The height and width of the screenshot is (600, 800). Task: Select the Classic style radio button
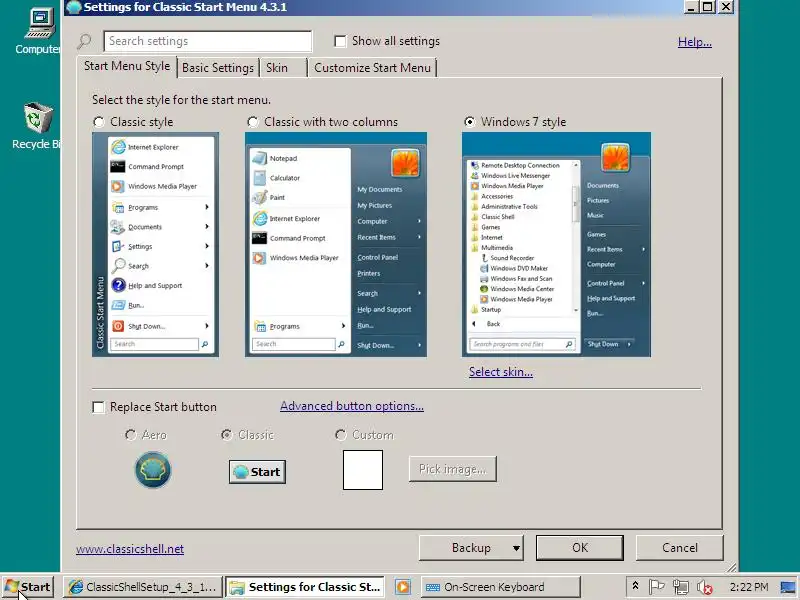[x=99, y=122]
